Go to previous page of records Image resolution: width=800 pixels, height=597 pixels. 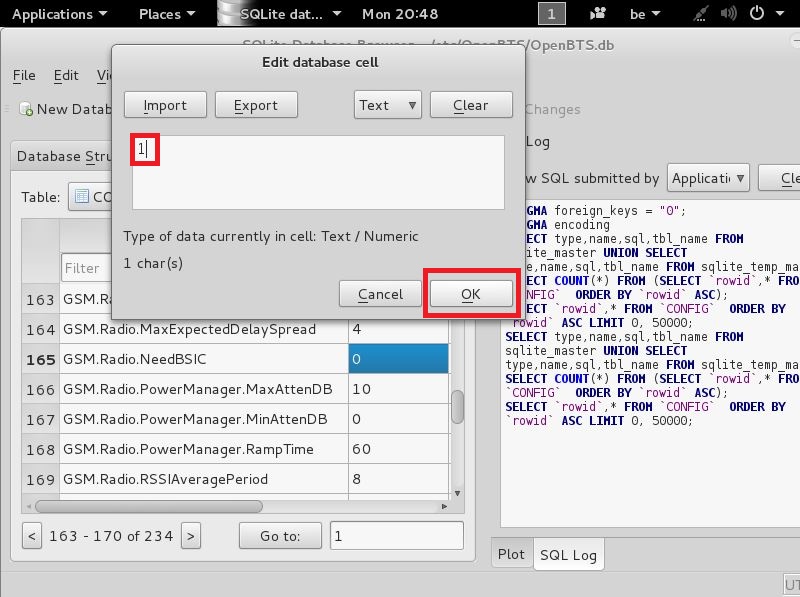pos(32,536)
